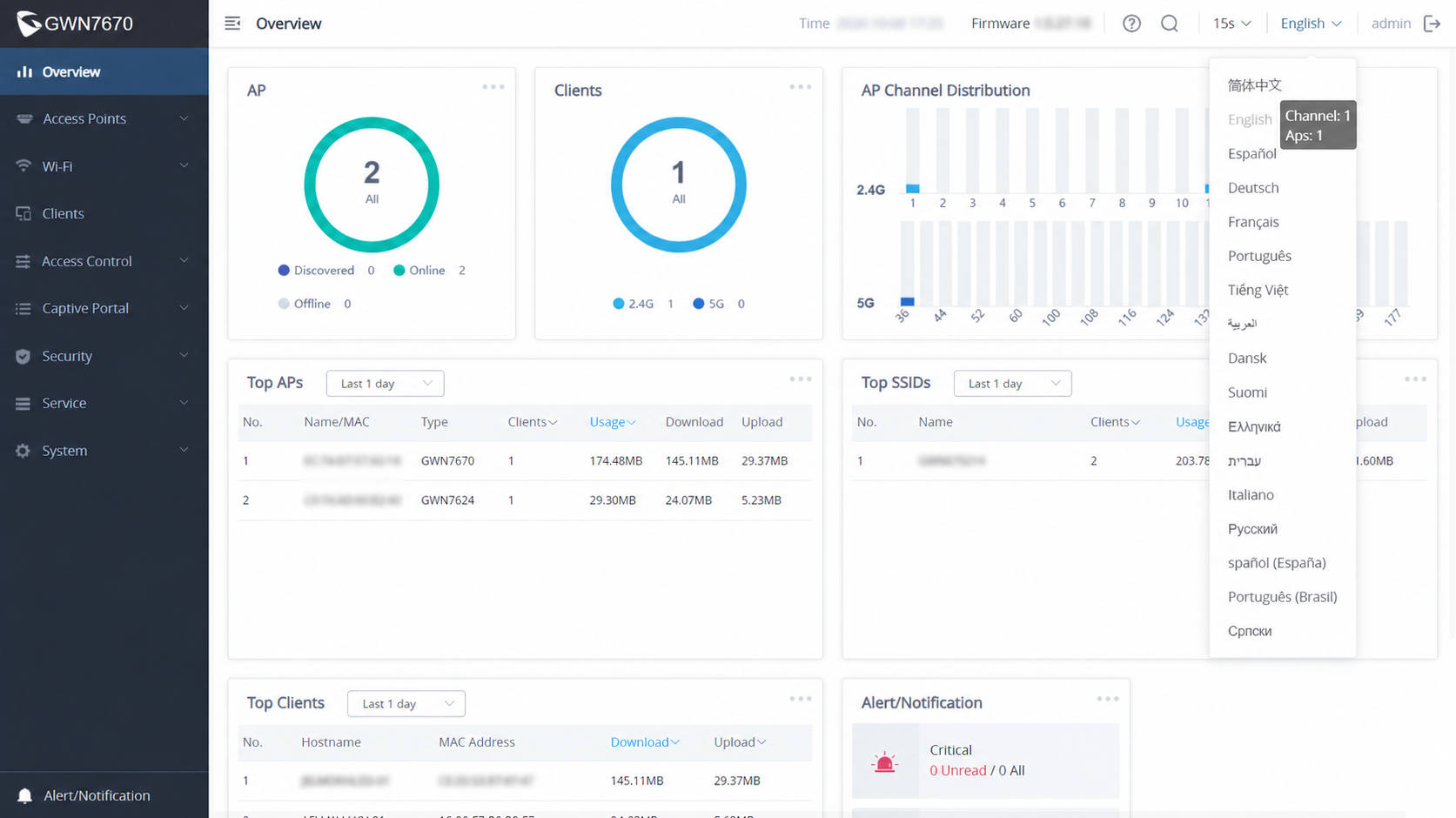Choose Italiano in the language menu
Viewport: 1456px width, 818px height.
coord(1251,494)
